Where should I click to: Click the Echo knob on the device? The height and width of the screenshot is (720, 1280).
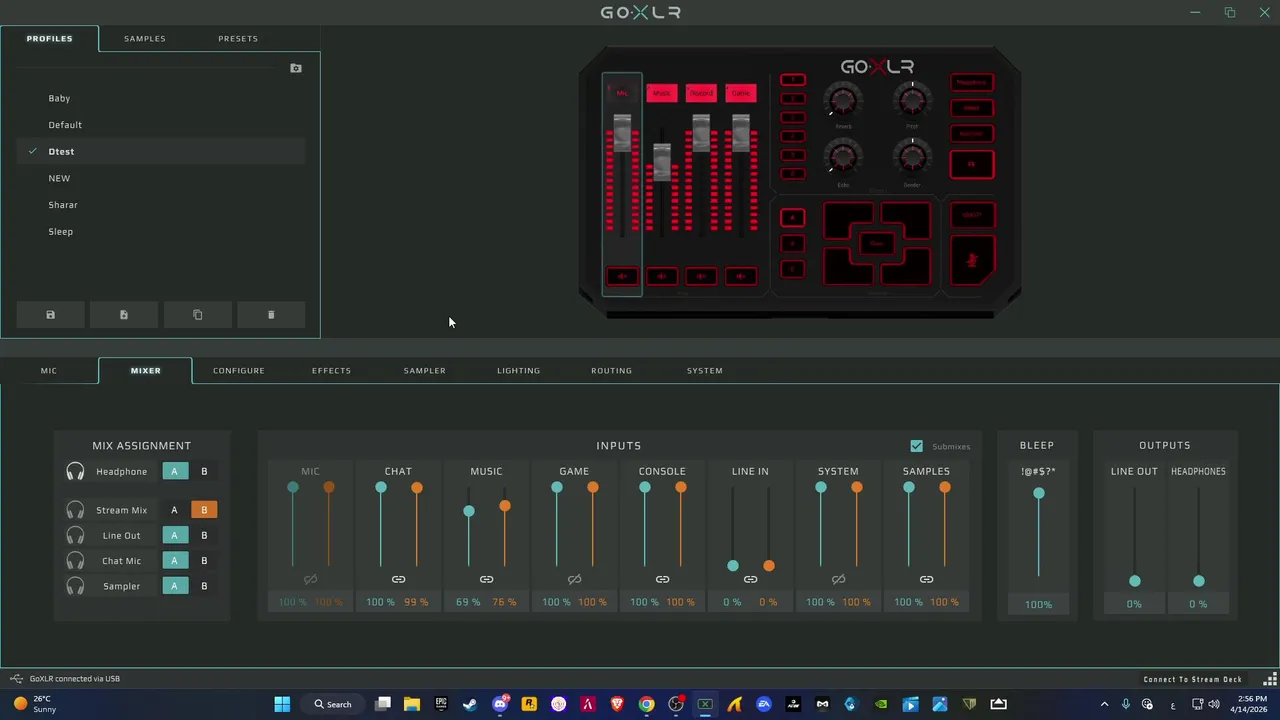[x=843, y=157]
